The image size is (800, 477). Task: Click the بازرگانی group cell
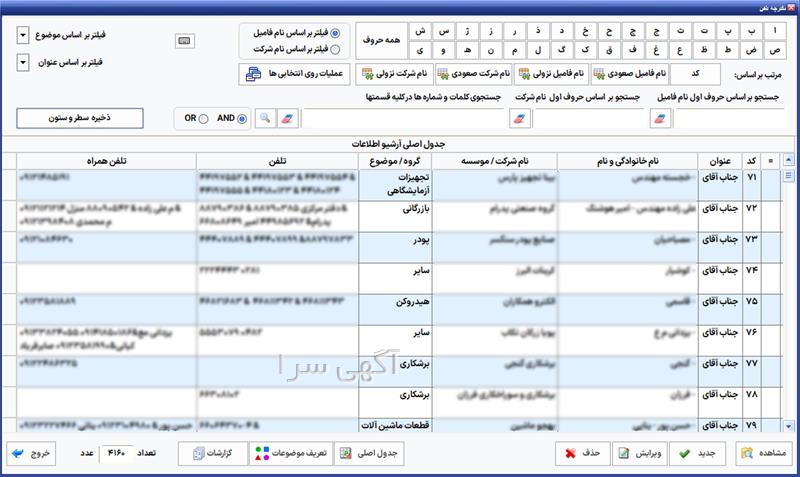click(395, 216)
